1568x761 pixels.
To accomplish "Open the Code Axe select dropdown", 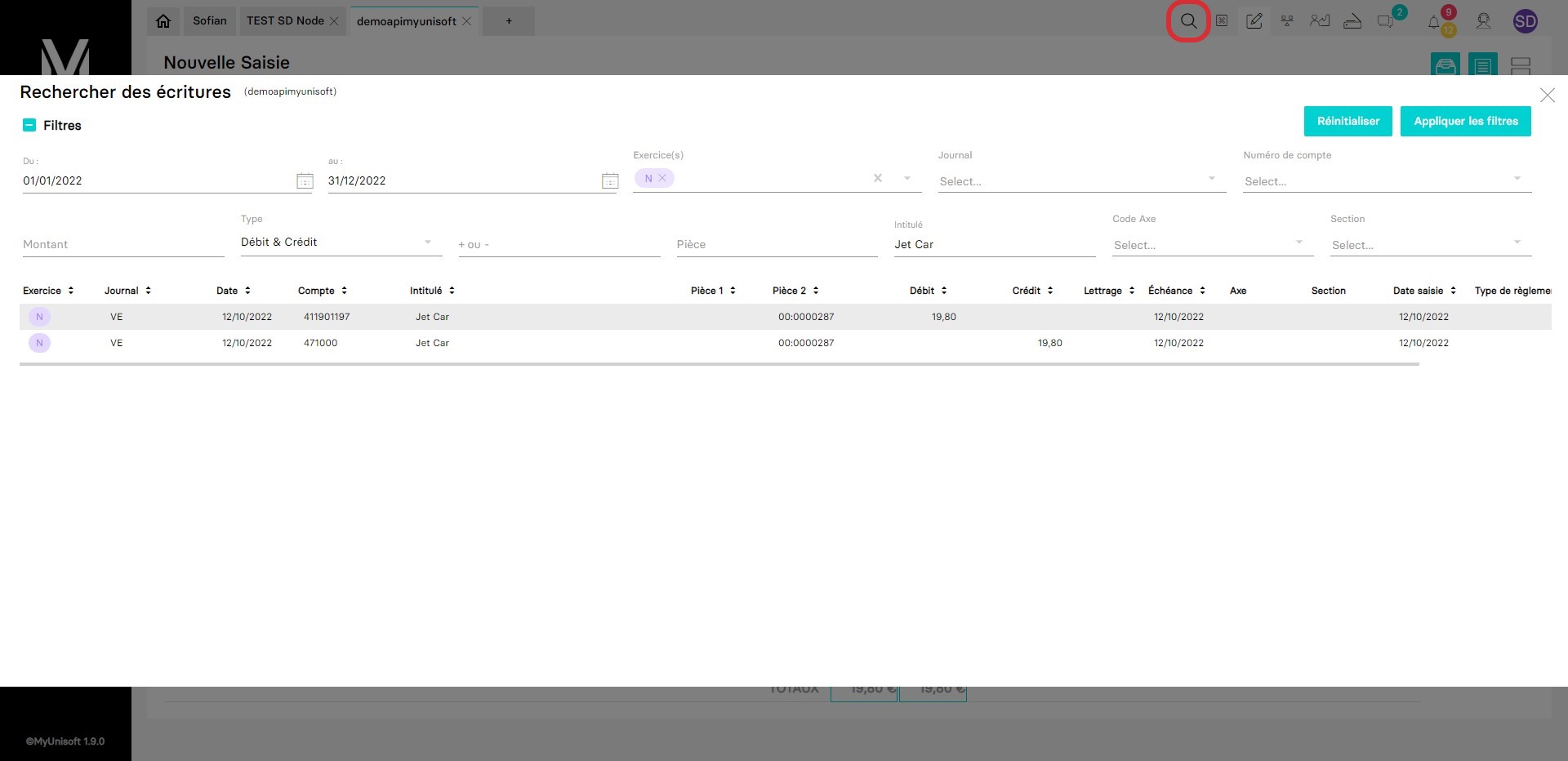I will click(1213, 245).
